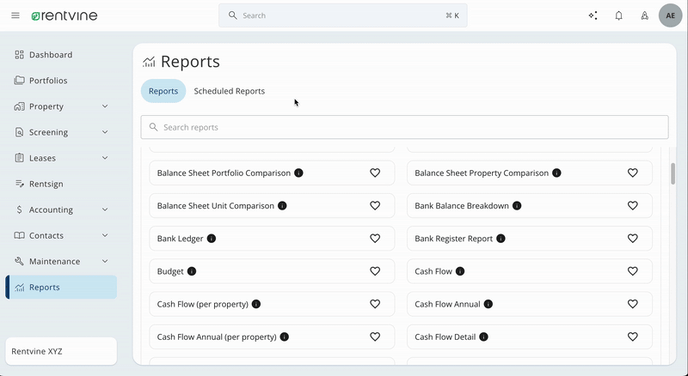
Task: Open the hamburger menu icon
Action: [x=15, y=16]
